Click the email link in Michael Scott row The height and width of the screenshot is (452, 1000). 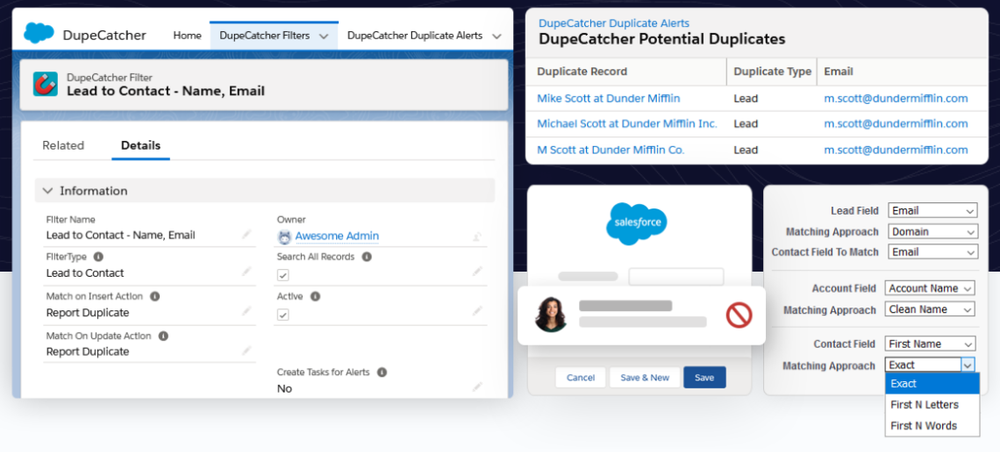pyautogui.click(x=895, y=124)
